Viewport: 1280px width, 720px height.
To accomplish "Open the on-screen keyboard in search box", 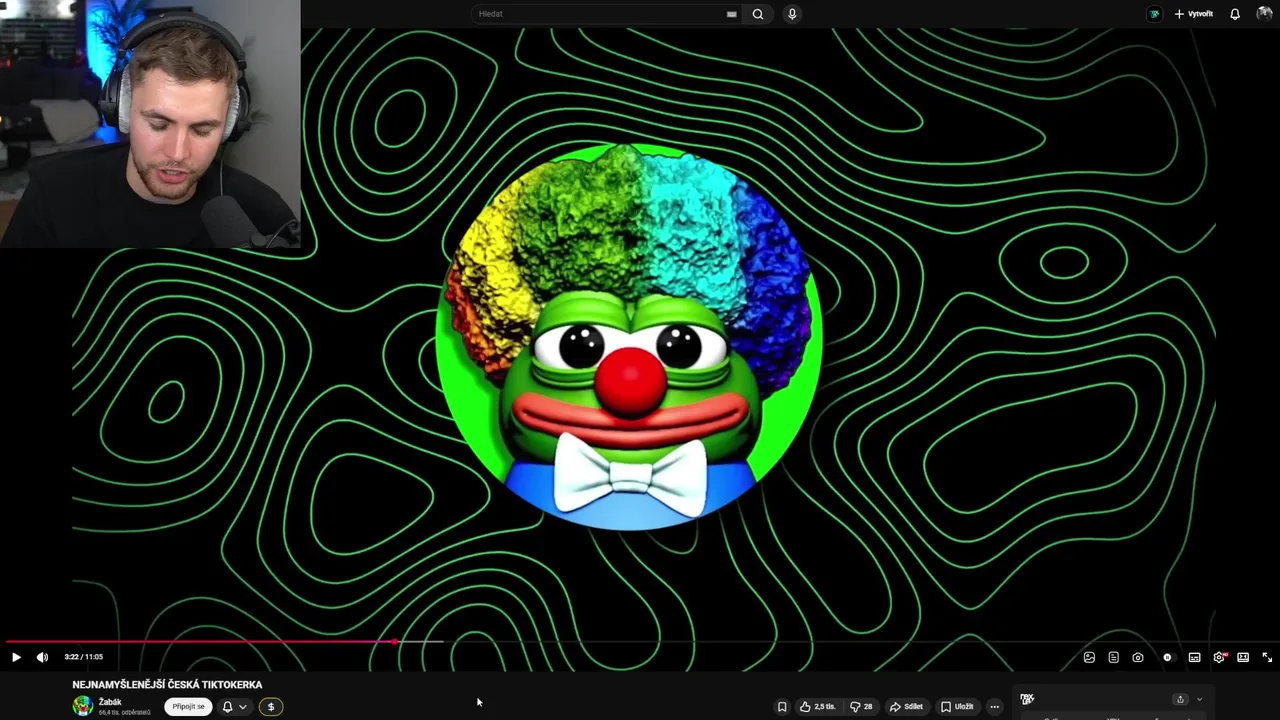I will (732, 14).
